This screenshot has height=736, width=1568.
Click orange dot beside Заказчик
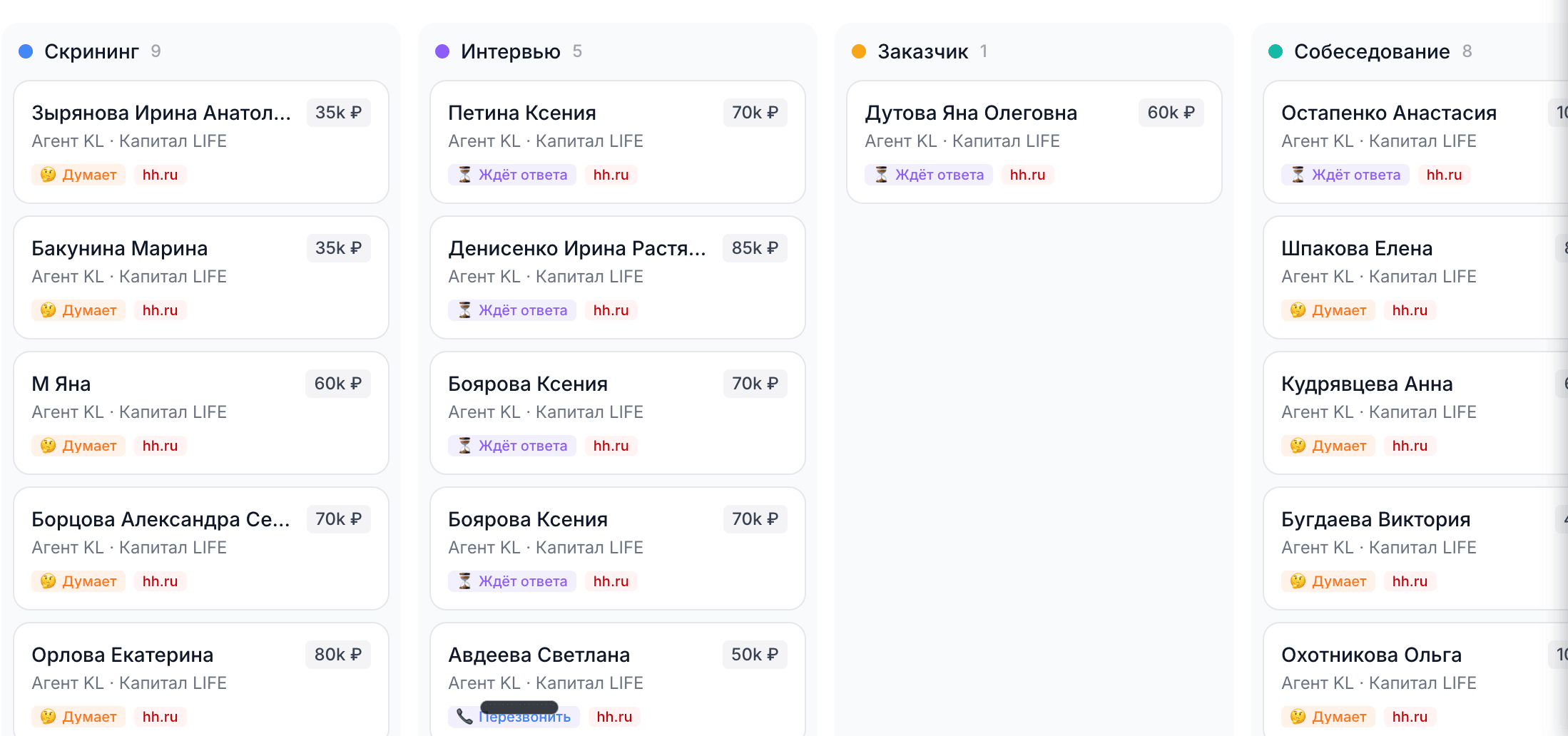(859, 51)
